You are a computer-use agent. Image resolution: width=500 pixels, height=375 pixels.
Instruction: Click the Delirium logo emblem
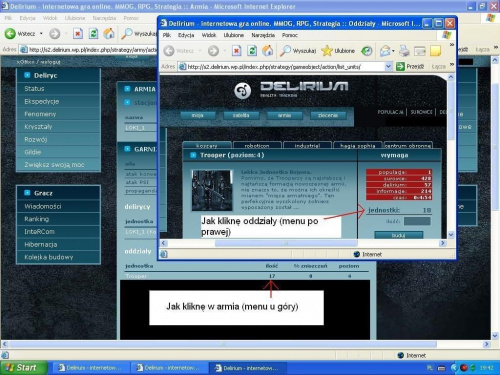pyautogui.click(x=242, y=90)
